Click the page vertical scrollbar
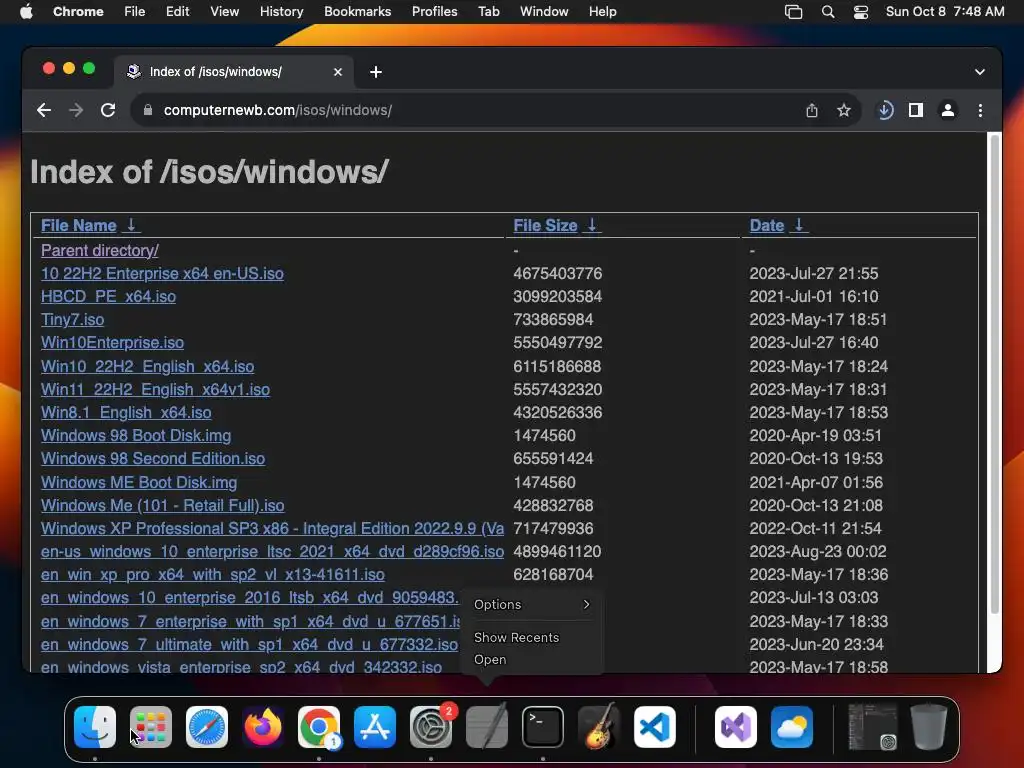Image resolution: width=1024 pixels, height=768 pixels. (995, 372)
